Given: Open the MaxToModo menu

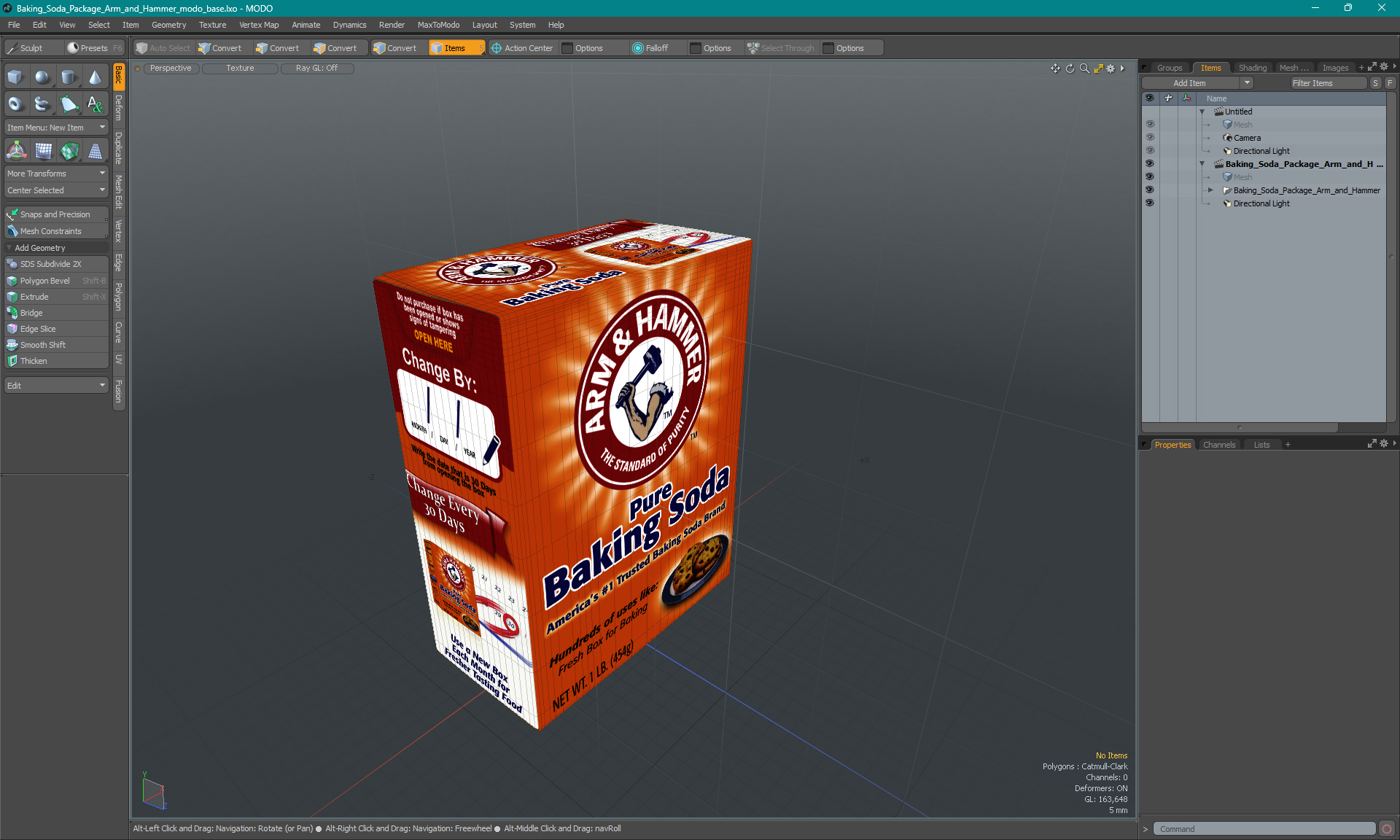Looking at the screenshot, I should 438,25.
